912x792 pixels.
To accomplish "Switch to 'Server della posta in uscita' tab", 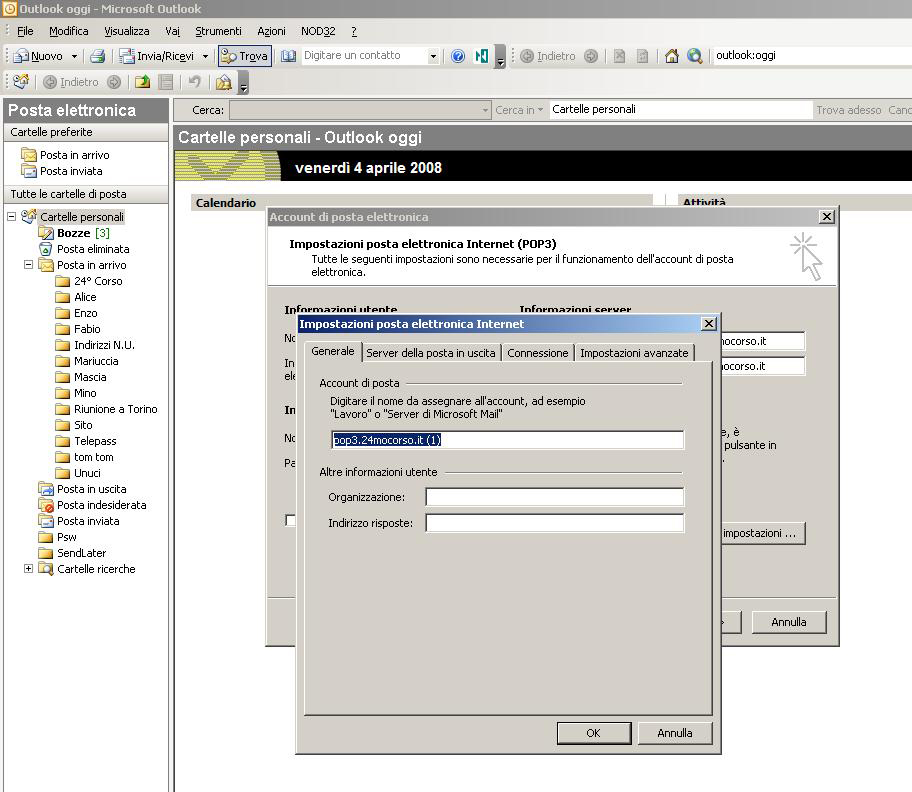I will (431, 353).
